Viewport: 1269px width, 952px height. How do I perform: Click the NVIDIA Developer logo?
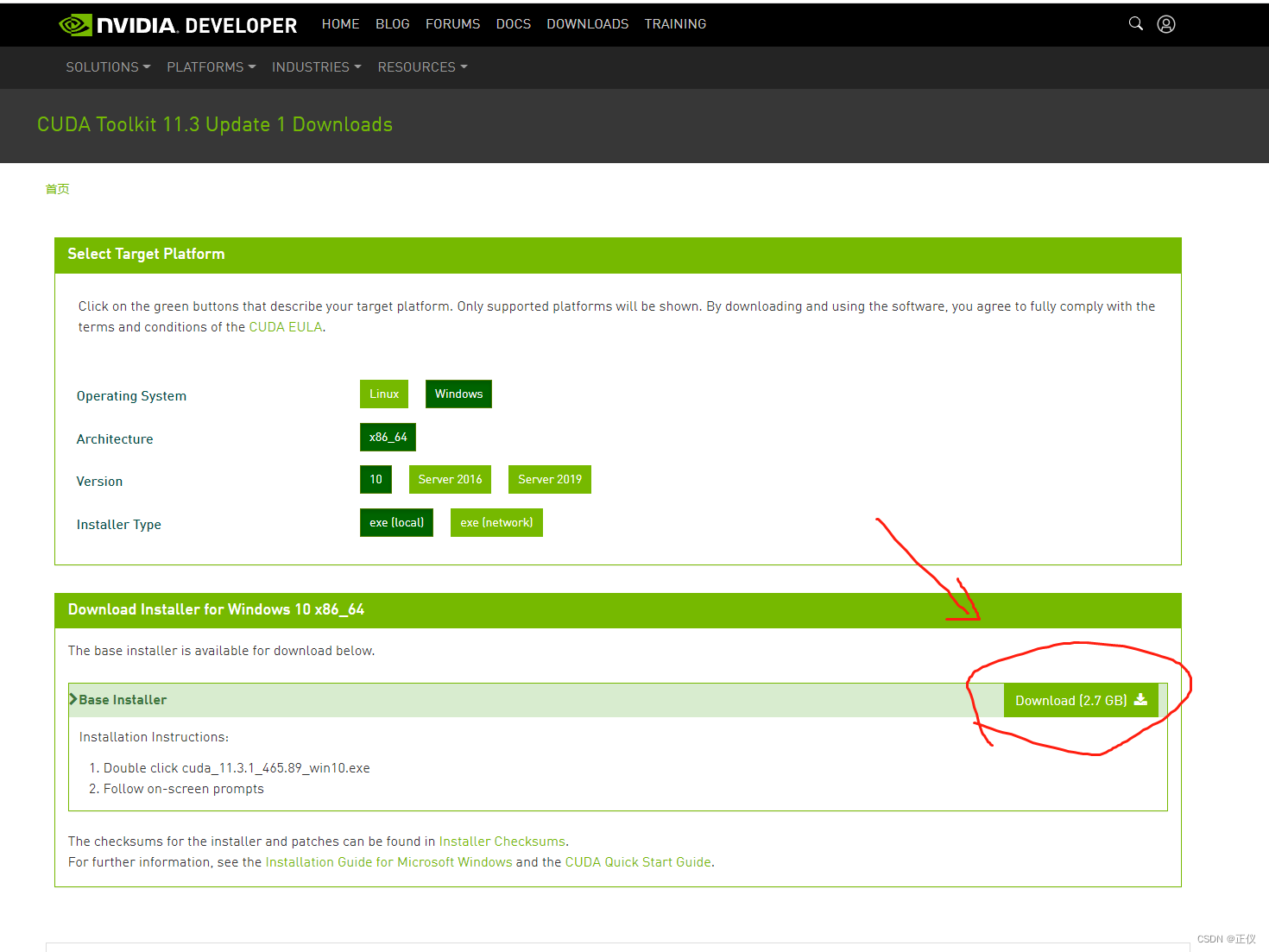click(178, 25)
